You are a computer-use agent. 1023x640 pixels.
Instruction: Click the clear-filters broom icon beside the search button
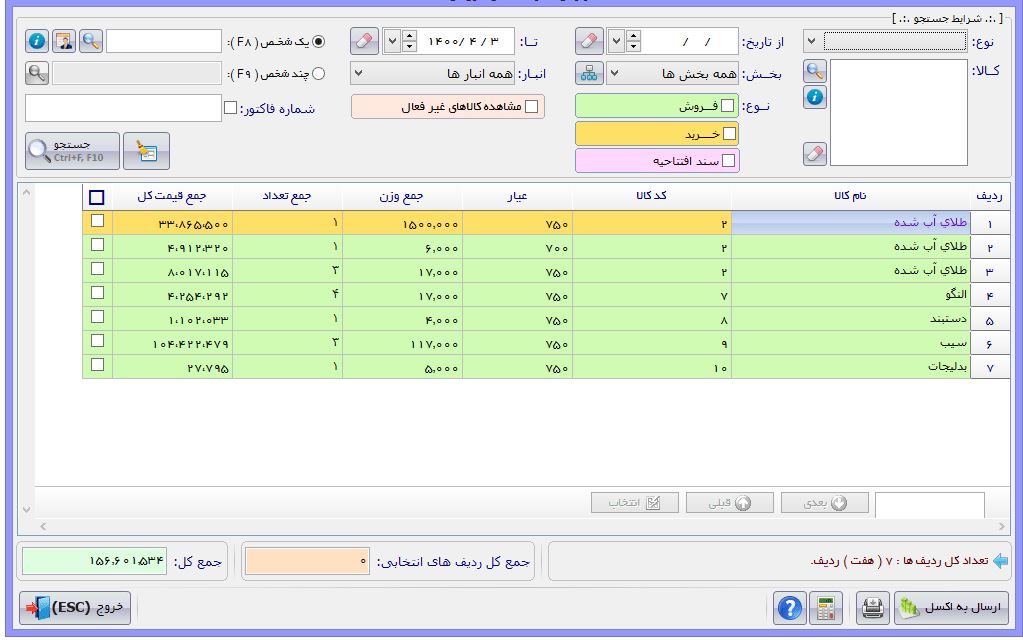pyautogui.click(x=145, y=151)
